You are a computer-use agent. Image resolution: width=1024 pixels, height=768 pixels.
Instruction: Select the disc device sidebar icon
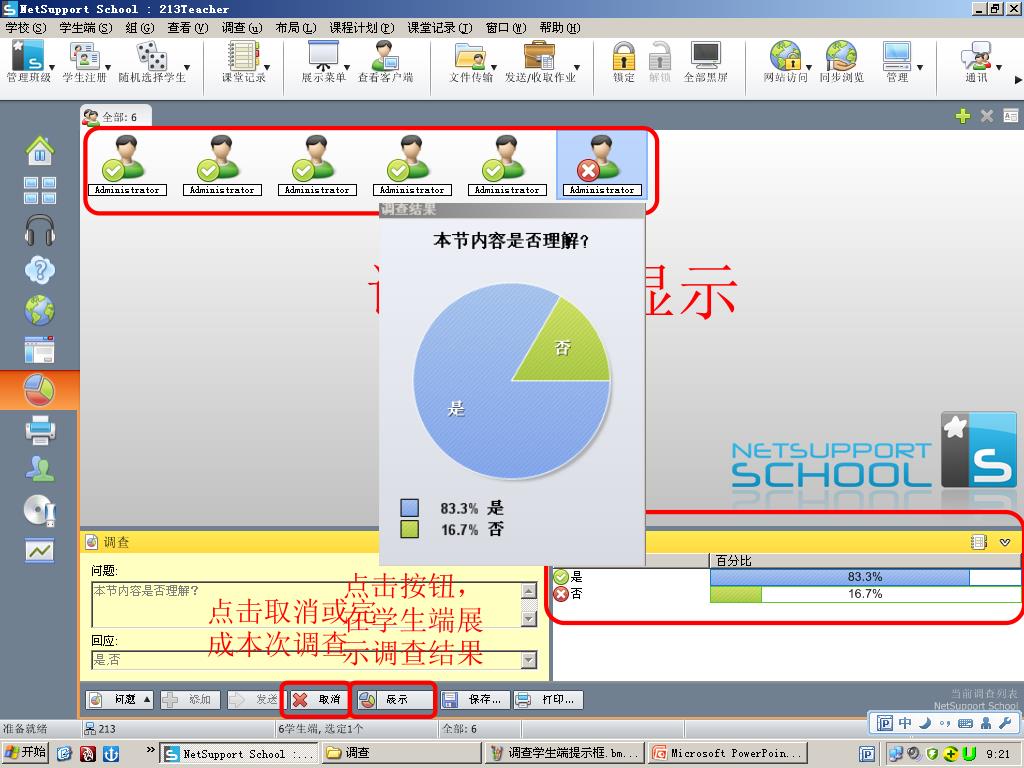40,510
